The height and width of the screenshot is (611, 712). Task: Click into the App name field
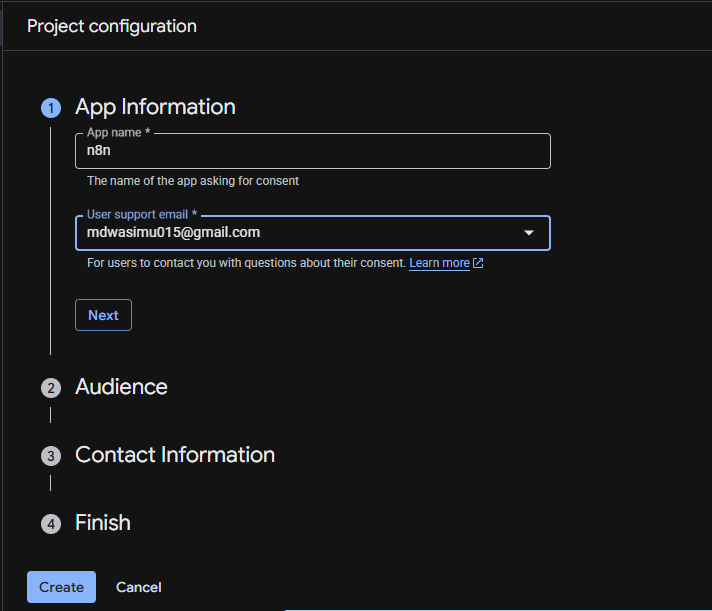312,152
